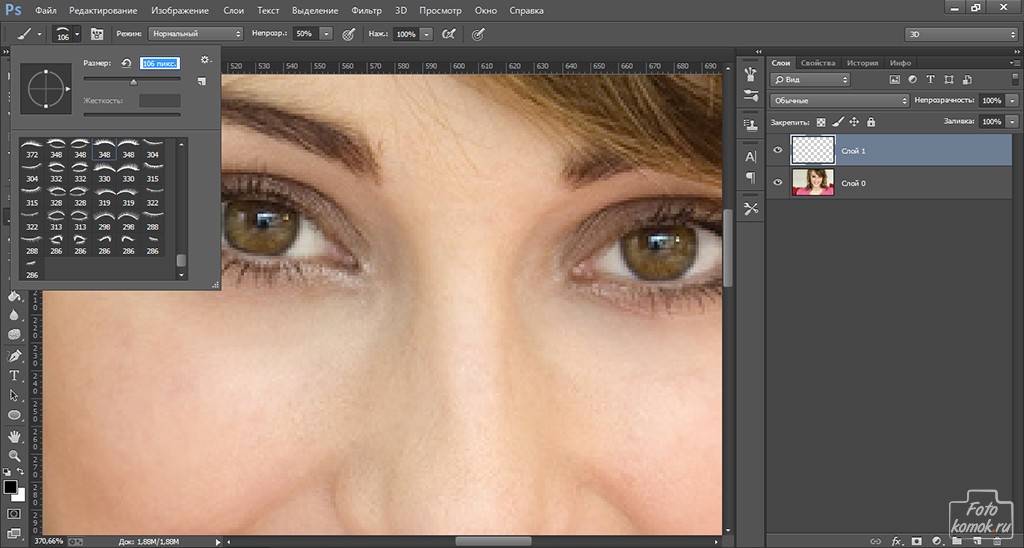Select the Sponge tool

click(x=14, y=335)
